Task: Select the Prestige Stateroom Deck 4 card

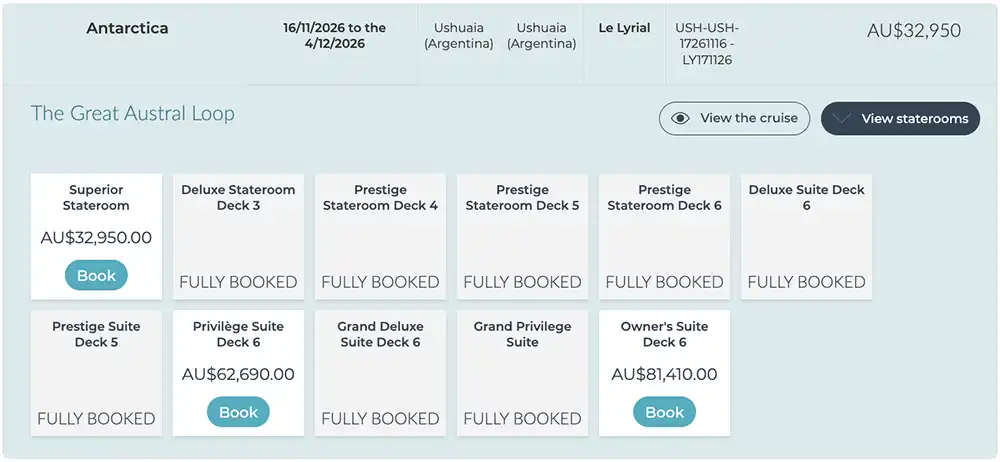Action: pos(380,236)
